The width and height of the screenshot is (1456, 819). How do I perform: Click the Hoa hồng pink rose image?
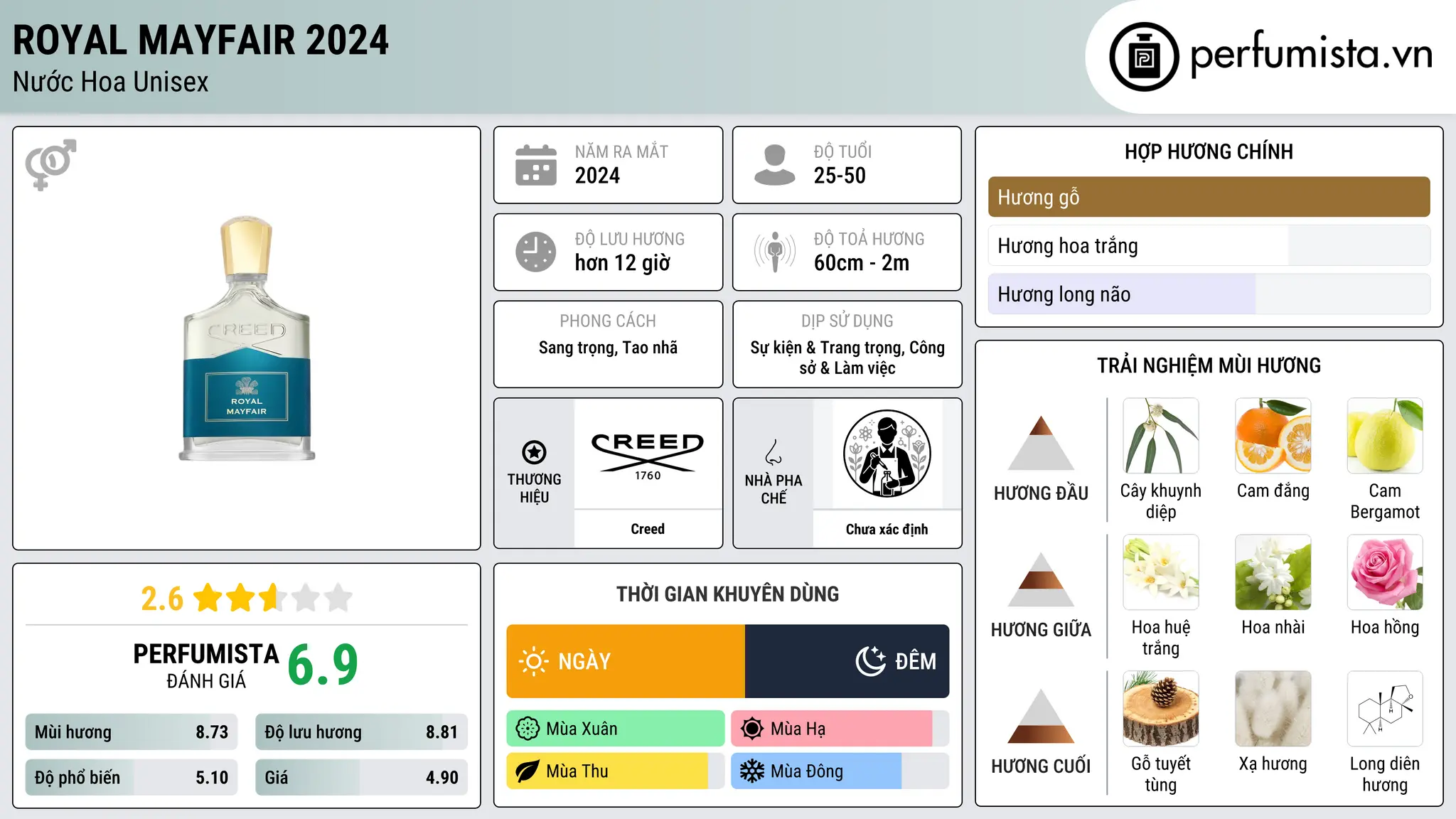click(x=1385, y=572)
